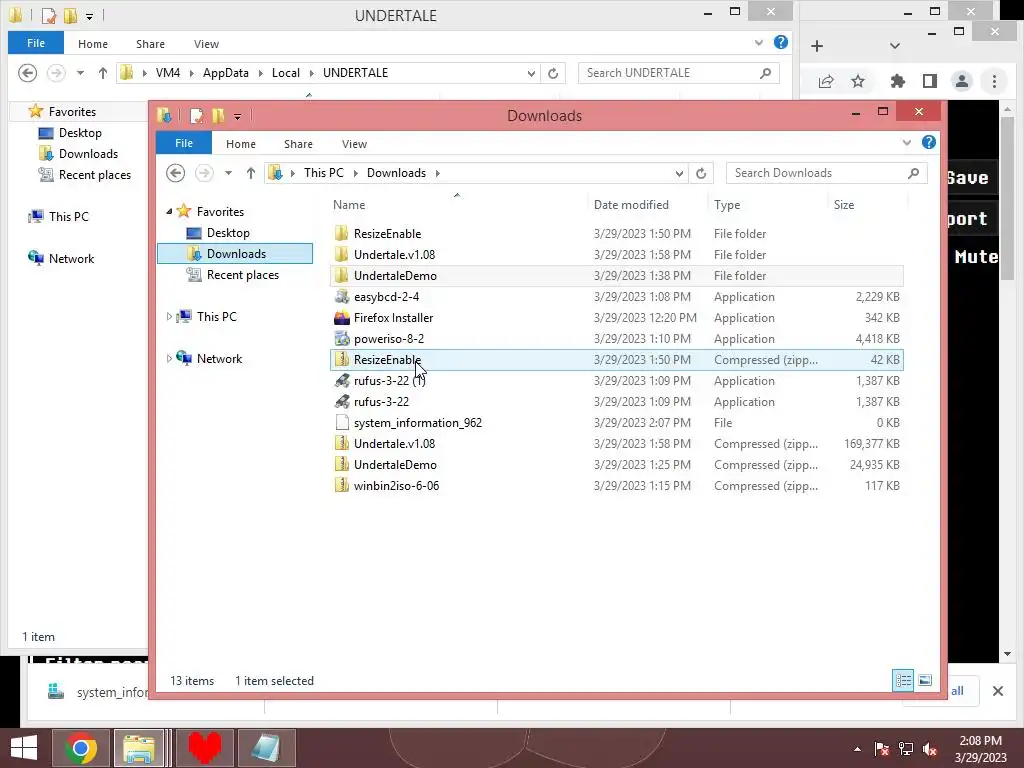Select ResizeEnable folder icon
The image size is (1024, 768).
coord(341,234)
